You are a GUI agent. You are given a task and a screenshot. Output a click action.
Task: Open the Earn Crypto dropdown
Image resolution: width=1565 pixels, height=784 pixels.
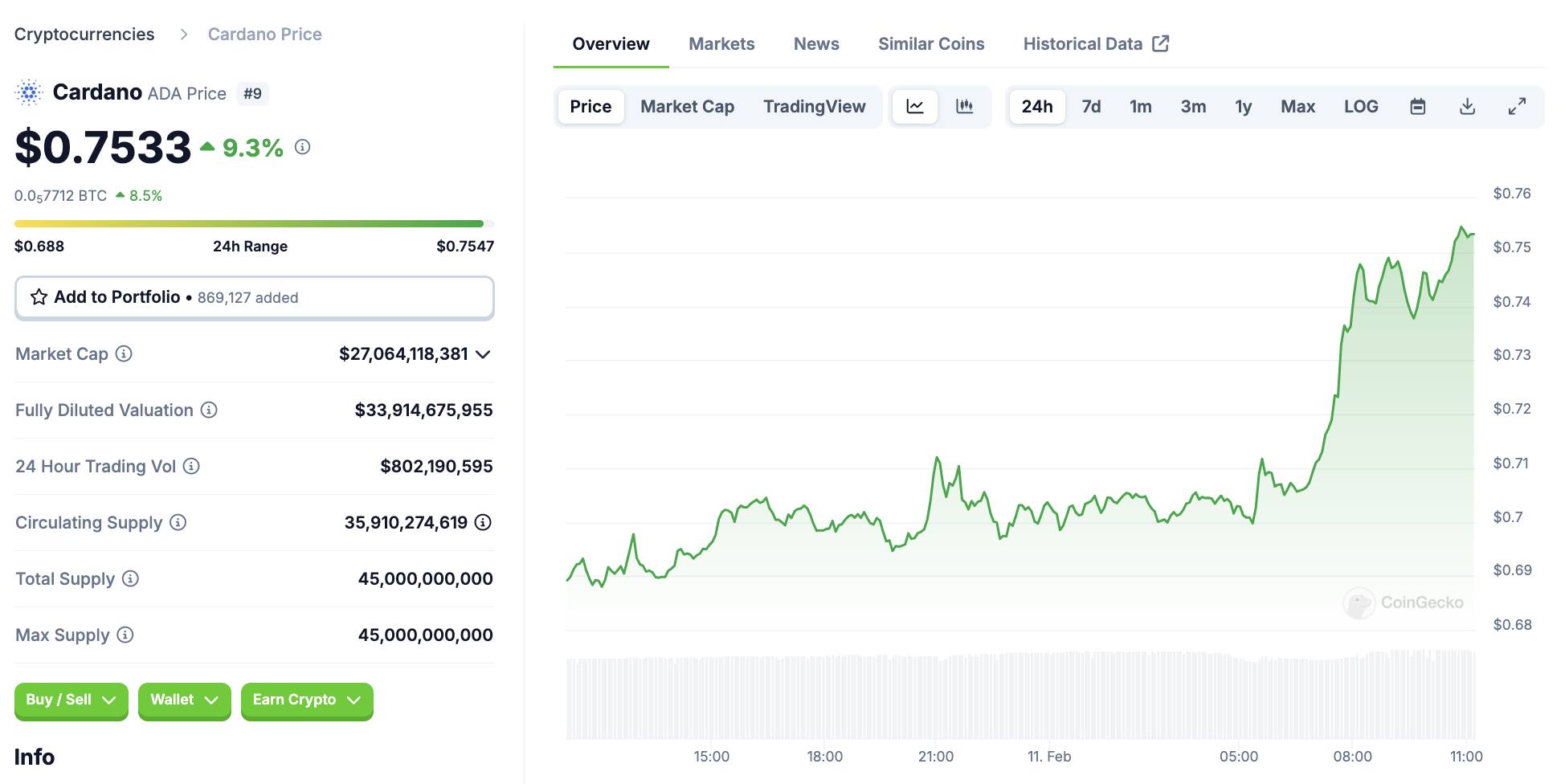(x=307, y=700)
